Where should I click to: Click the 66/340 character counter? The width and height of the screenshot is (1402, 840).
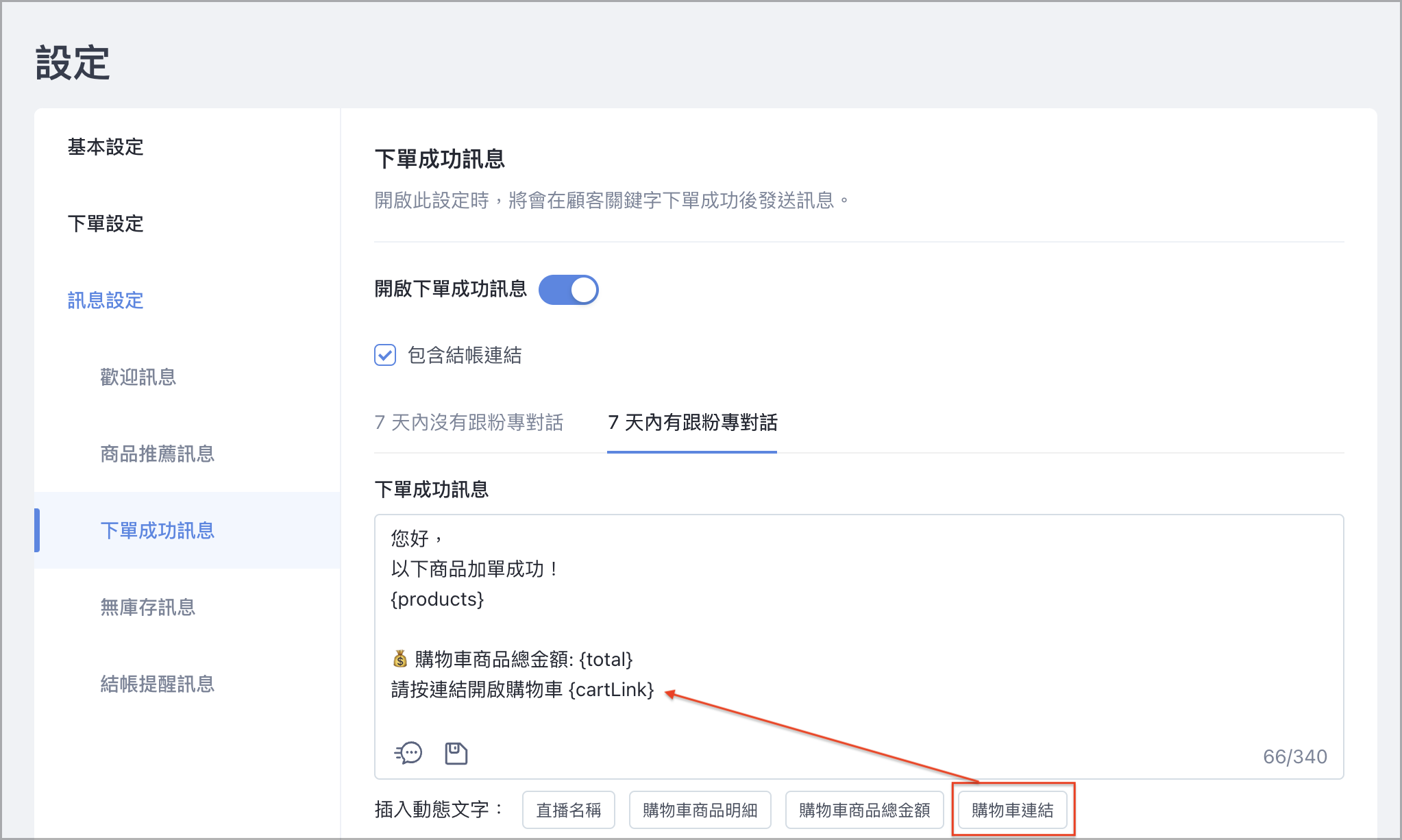pyautogui.click(x=1294, y=756)
